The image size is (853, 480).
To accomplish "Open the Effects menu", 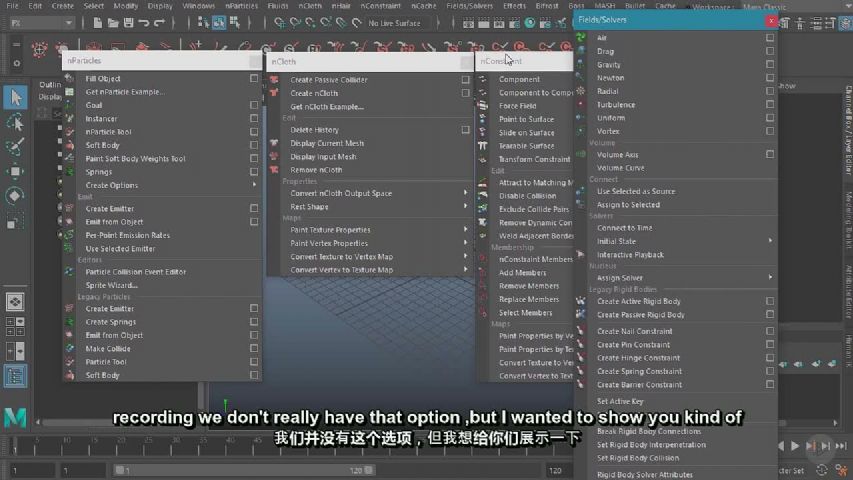I will click(x=514, y=6).
